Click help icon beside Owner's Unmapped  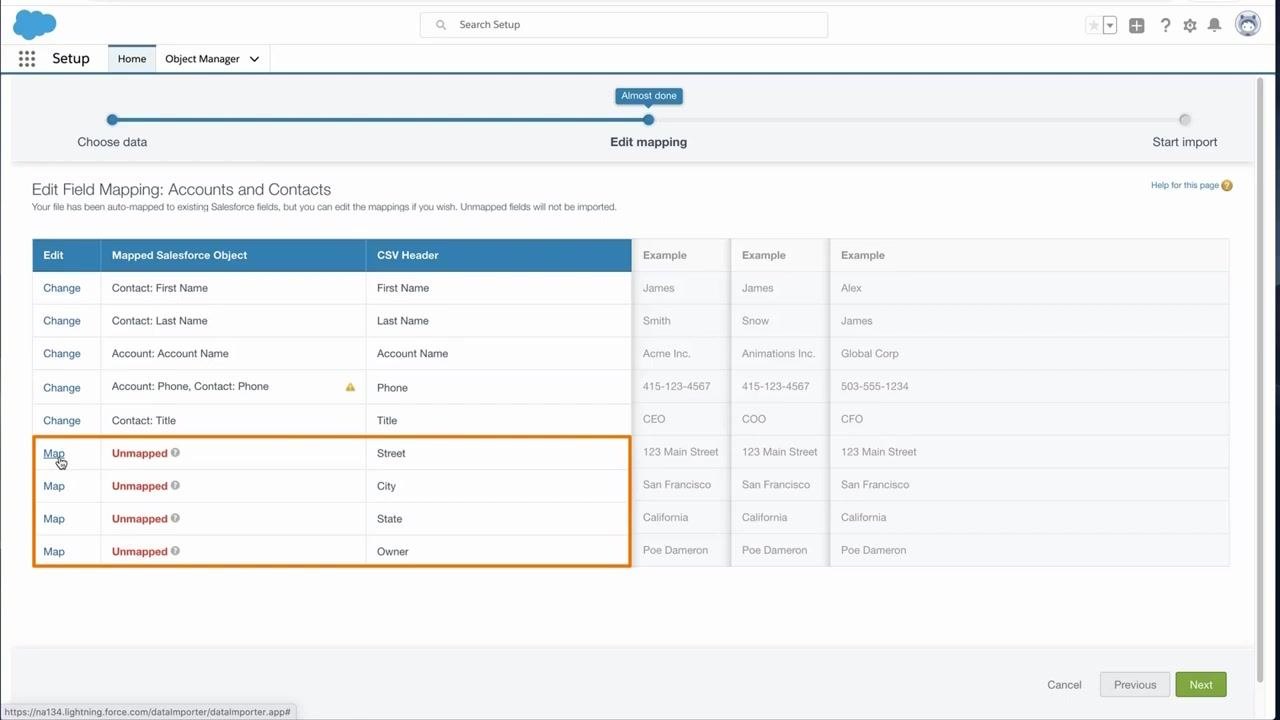click(x=175, y=551)
